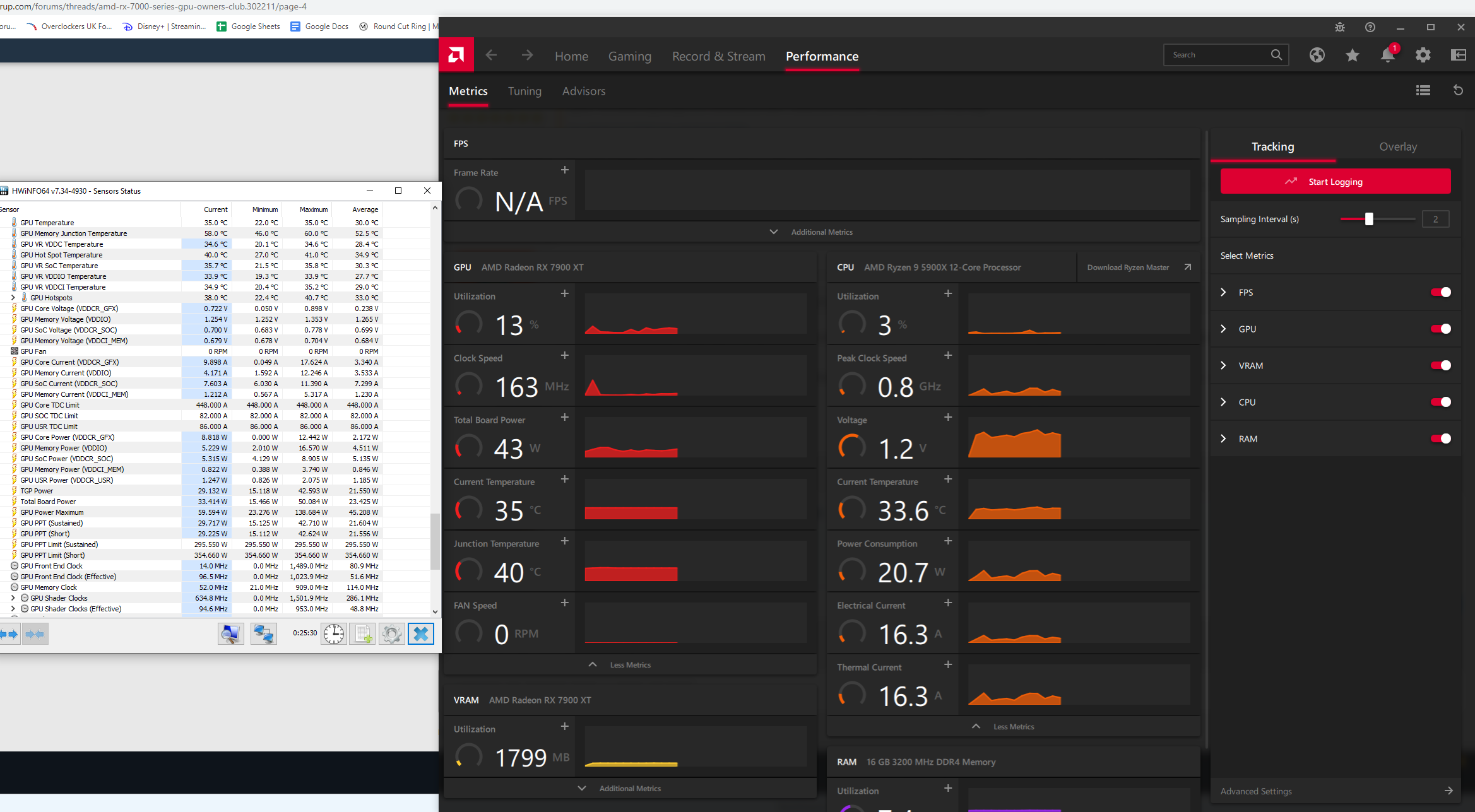Screen dimensions: 1475x812
Task: Switch to the Overlay tab
Action: (1398, 146)
